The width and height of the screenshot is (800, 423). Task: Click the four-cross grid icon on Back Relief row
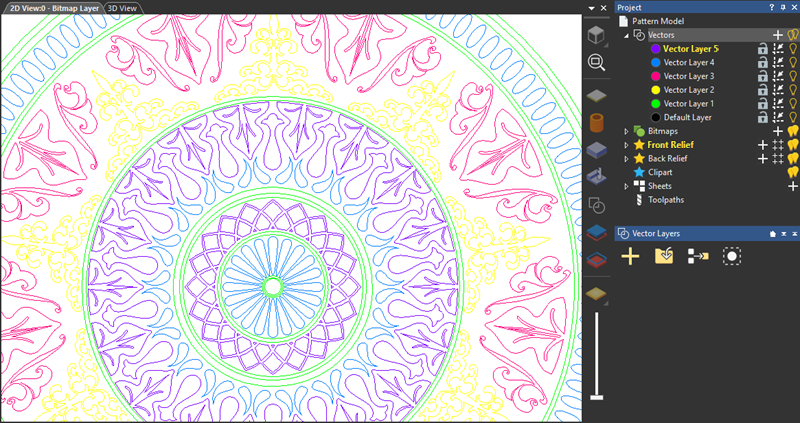click(778, 159)
